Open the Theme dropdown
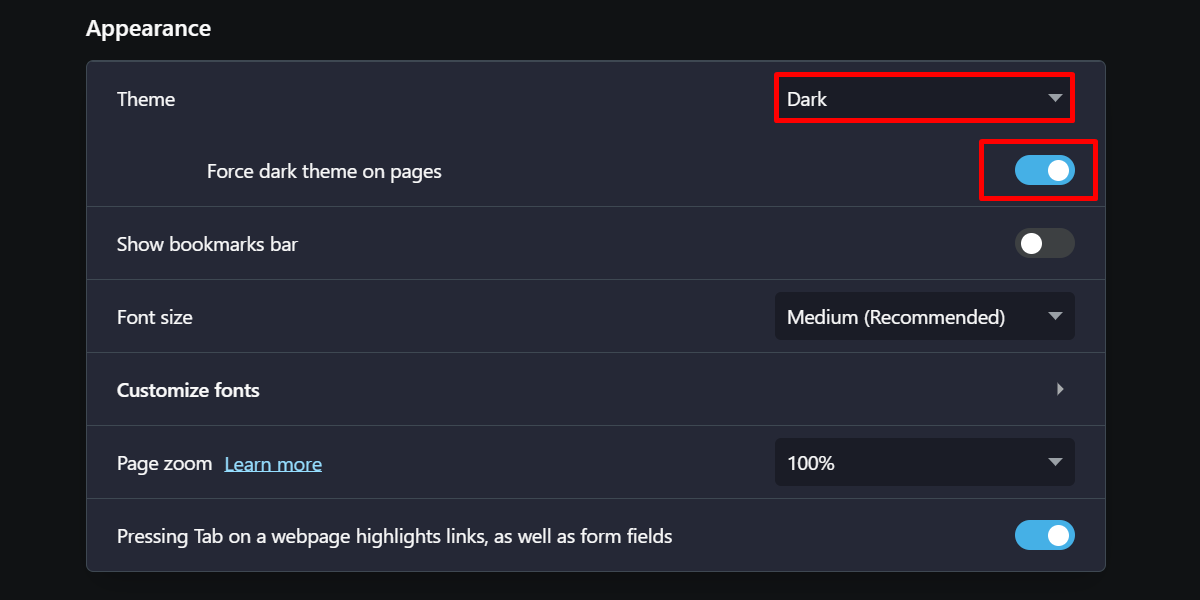 pos(923,98)
